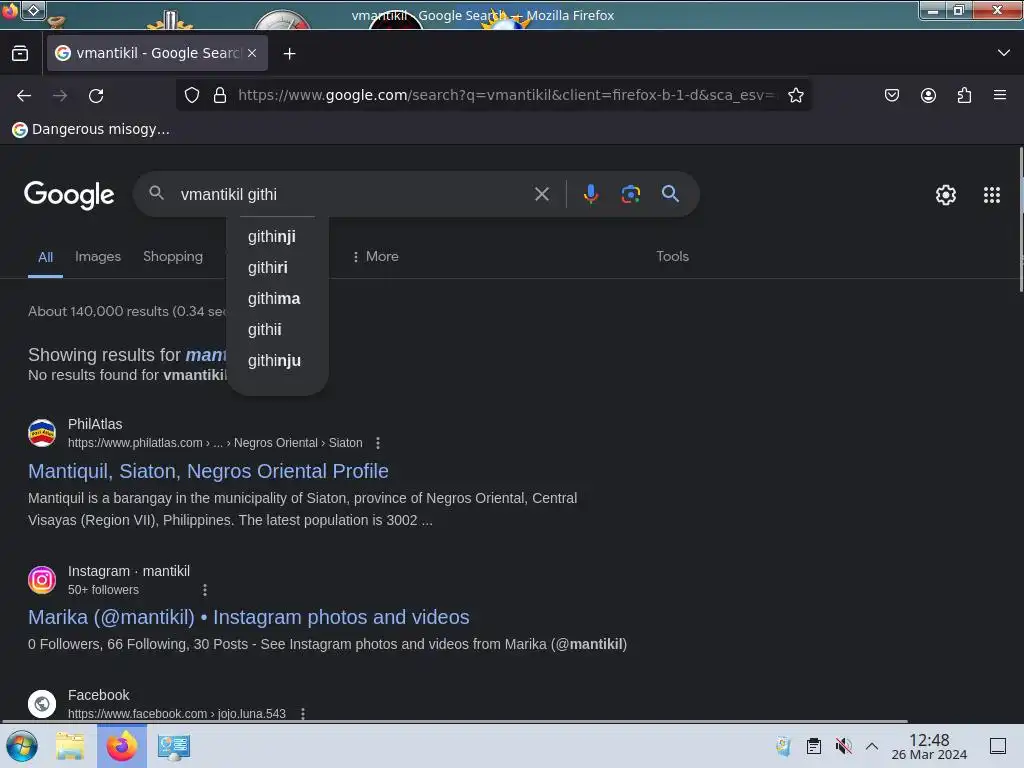Click in the vmantikil githi search field
This screenshot has width=1024, height=768.
click(x=353, y=194)
